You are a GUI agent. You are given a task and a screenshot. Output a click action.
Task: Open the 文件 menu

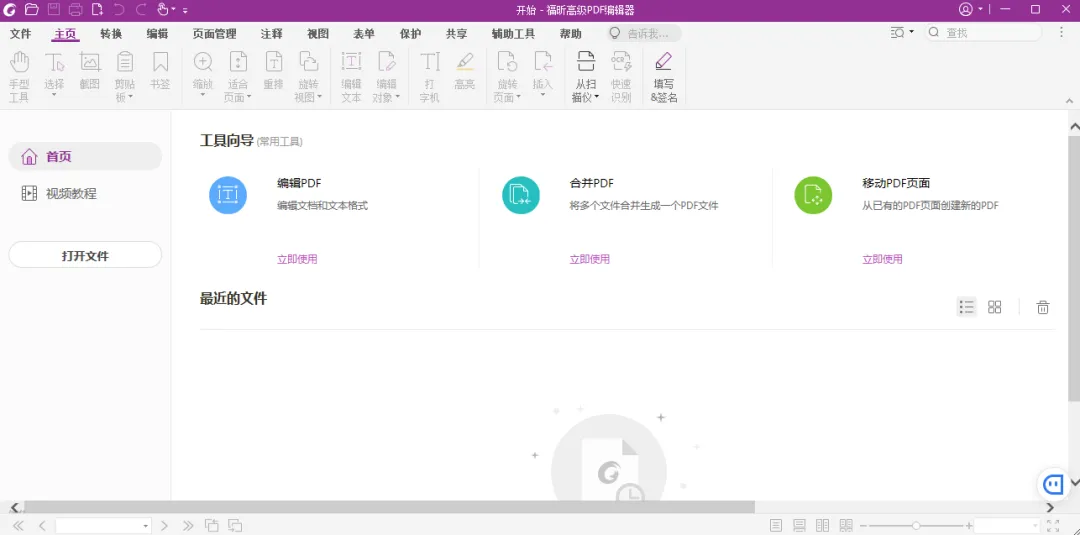(21, 34)
